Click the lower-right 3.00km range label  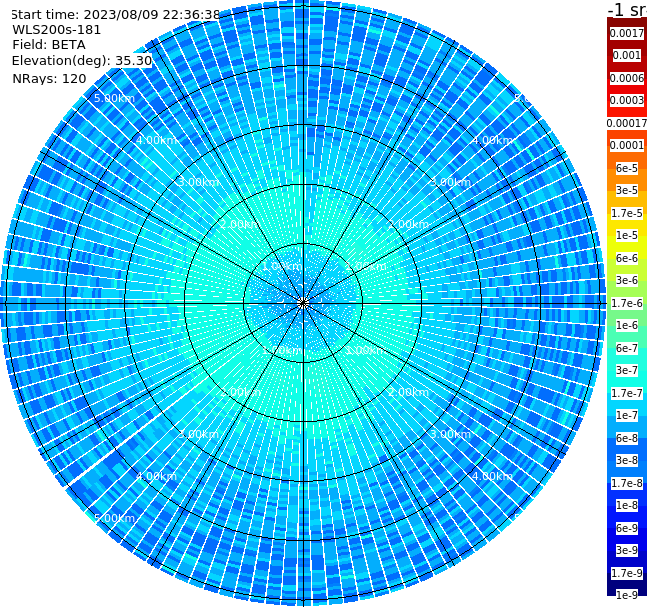tap(450, 434)
